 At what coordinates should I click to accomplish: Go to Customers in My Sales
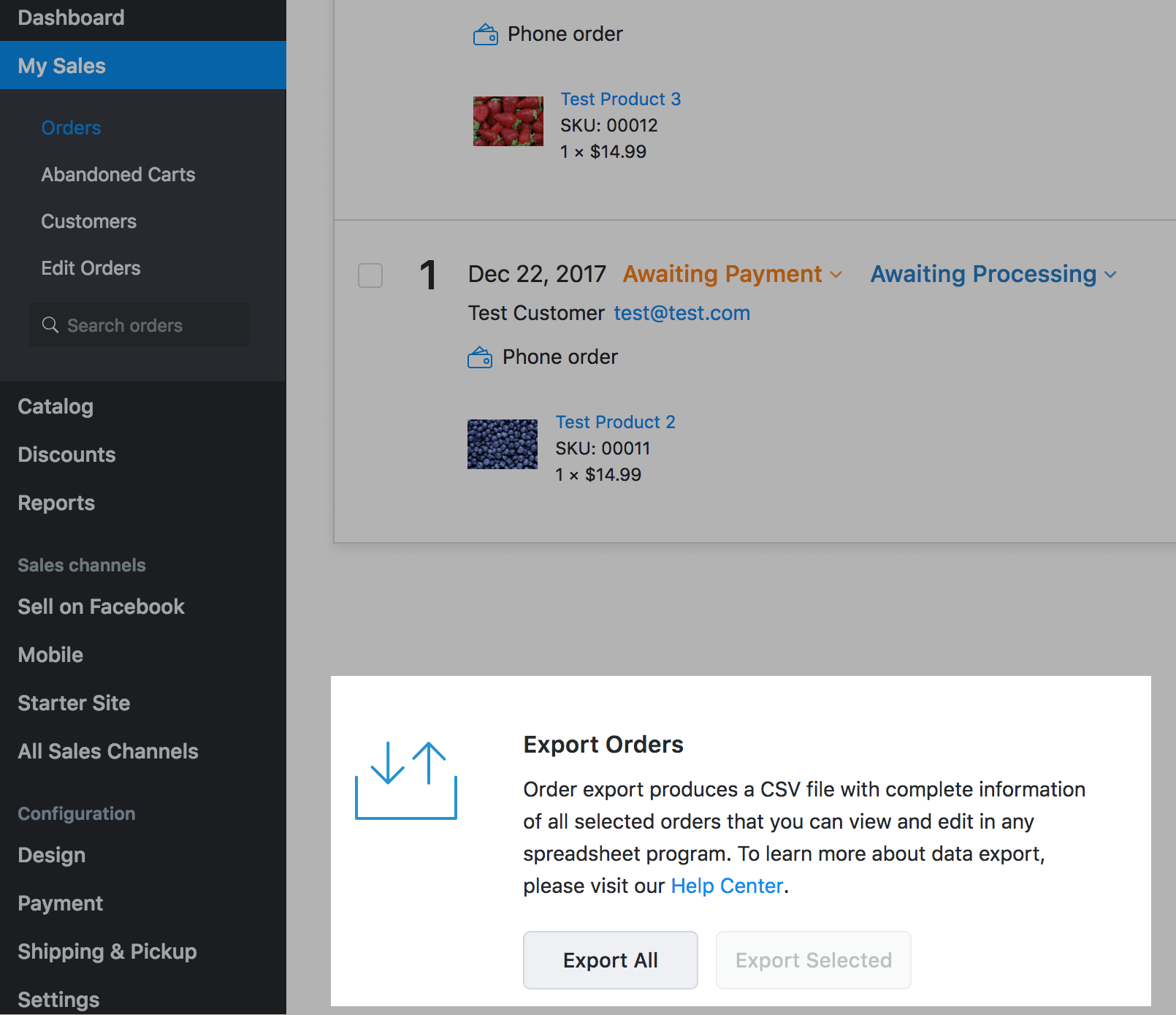pos(89,221)
